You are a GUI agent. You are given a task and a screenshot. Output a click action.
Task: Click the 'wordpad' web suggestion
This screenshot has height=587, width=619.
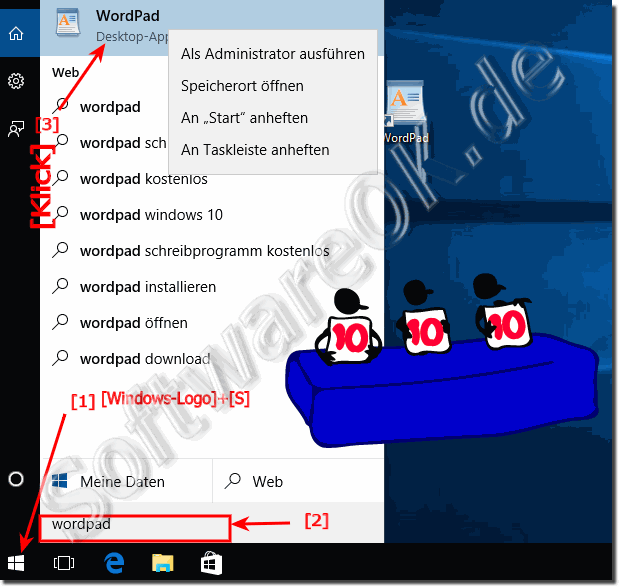[x=110, y=107]
